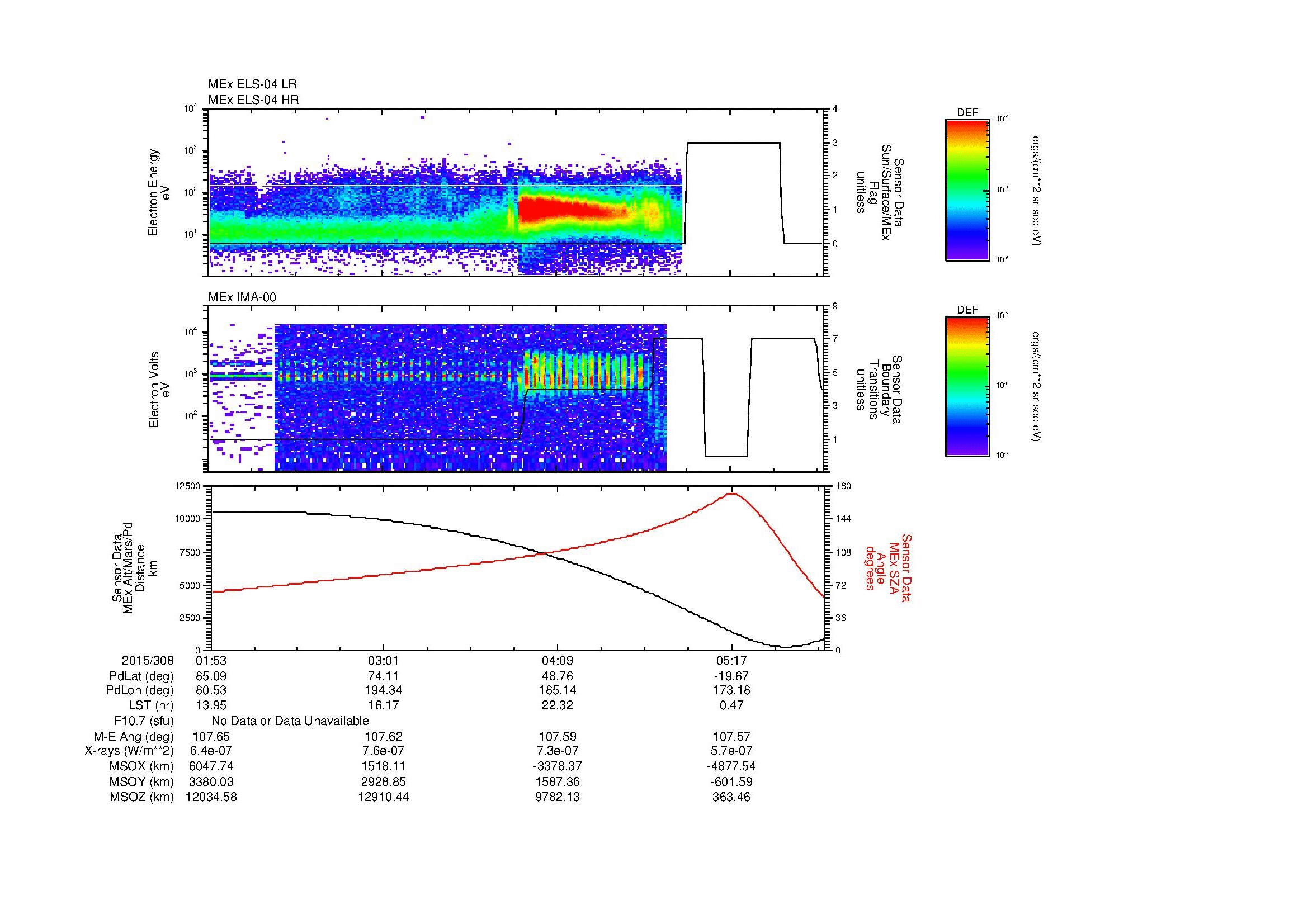Click the 'MSOX (km)' row label

[142, 766]
